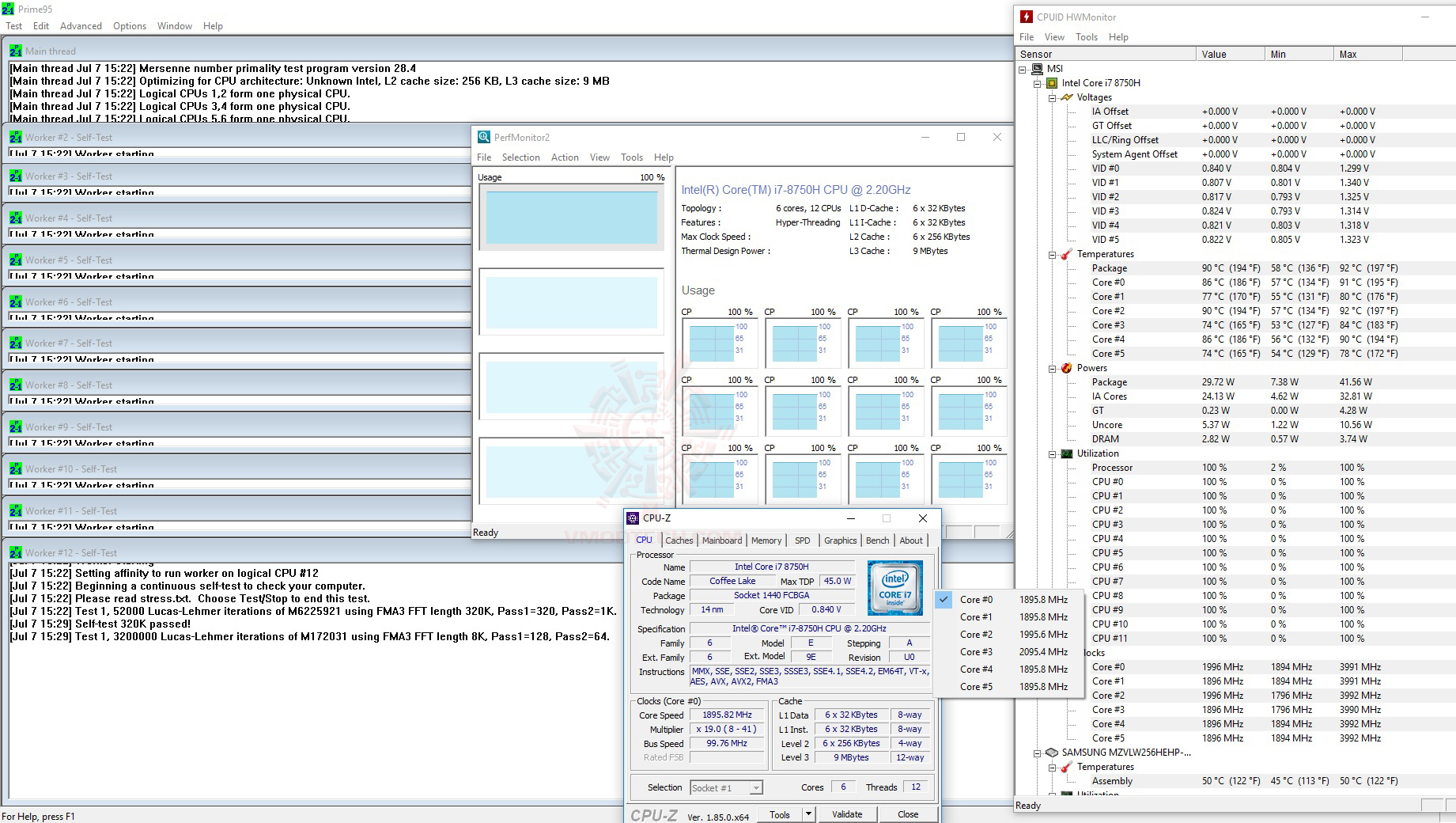The height and width of the screenshot is (823, 1456).
Task: Open the View menu in HWMonitor
Action: (1054, 37)
